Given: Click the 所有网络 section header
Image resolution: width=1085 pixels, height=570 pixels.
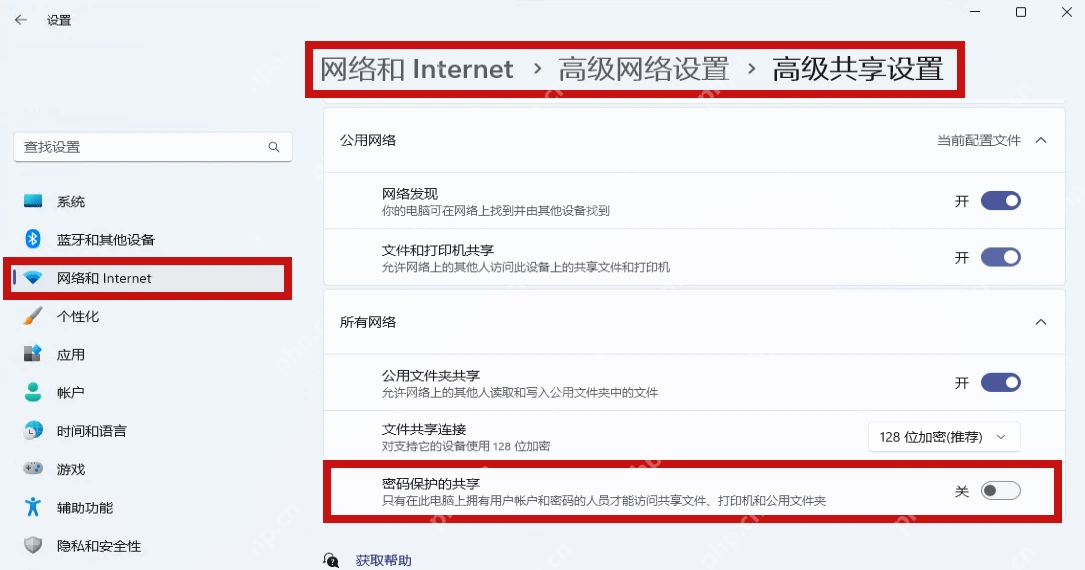Looking at the screenshot, I should (x=694, y=322).
